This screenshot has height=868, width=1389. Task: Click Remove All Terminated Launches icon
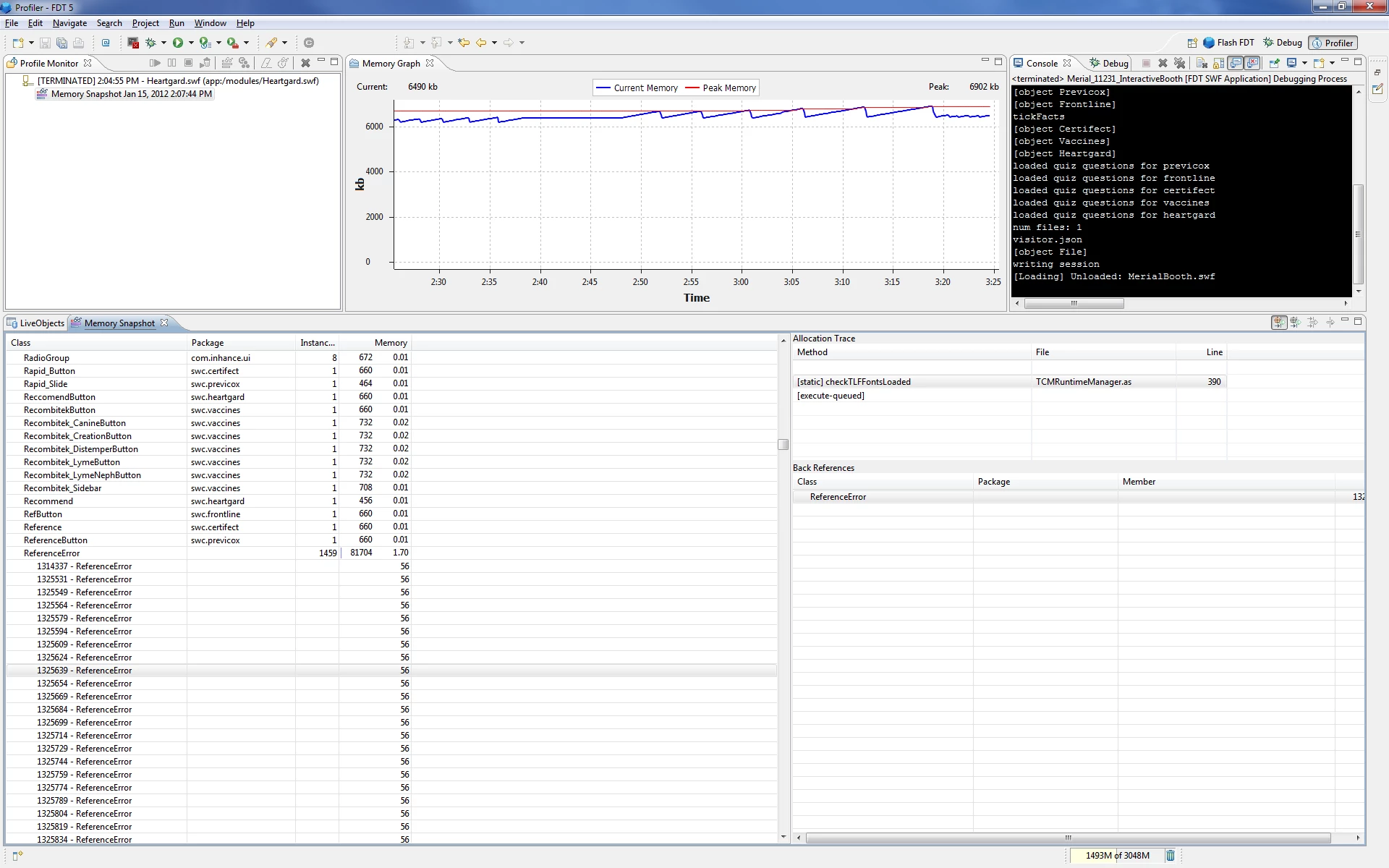pyautogui.click(x=1180, y=64)
